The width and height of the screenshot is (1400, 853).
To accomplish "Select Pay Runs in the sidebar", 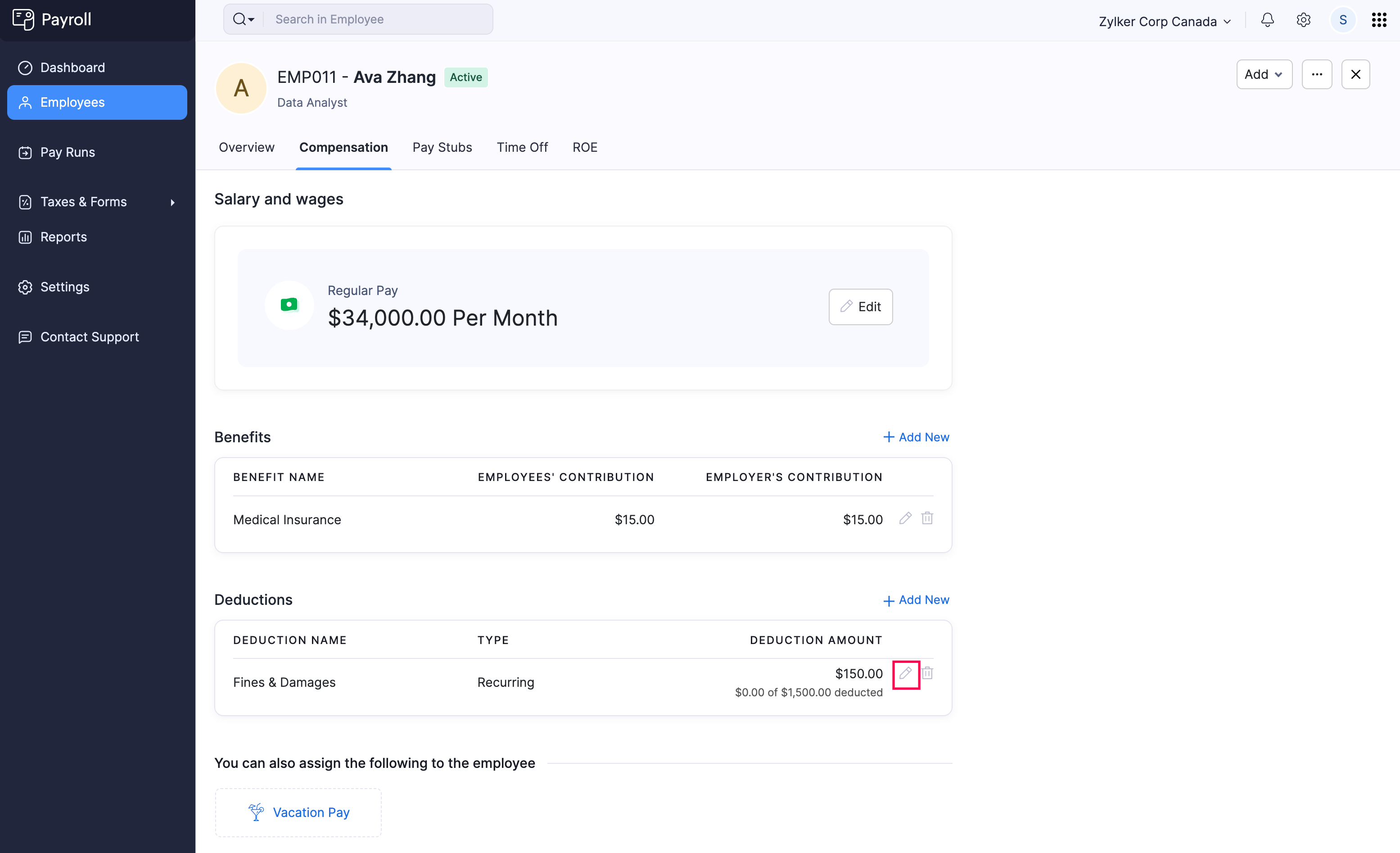I will pyautogui.click(x=67, y=152).
